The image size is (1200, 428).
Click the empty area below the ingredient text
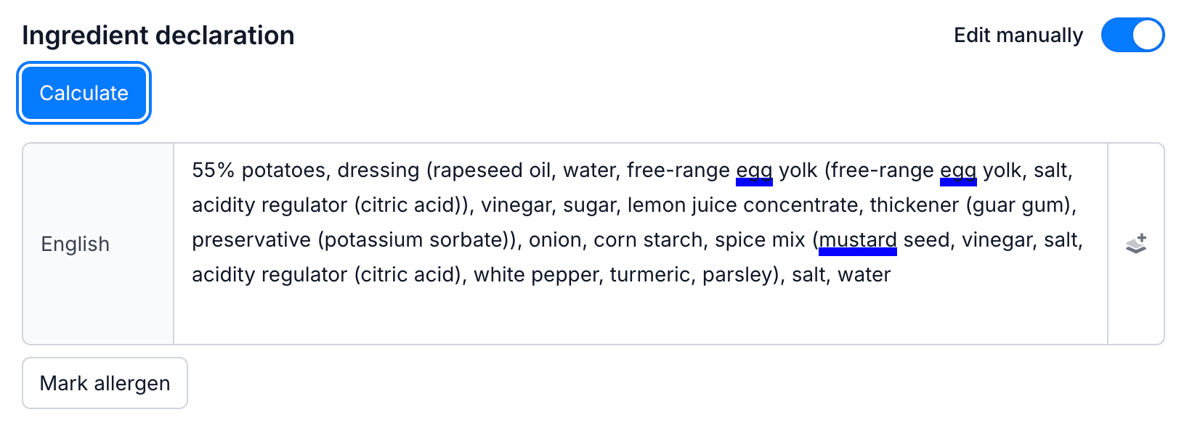coord(640,315)
